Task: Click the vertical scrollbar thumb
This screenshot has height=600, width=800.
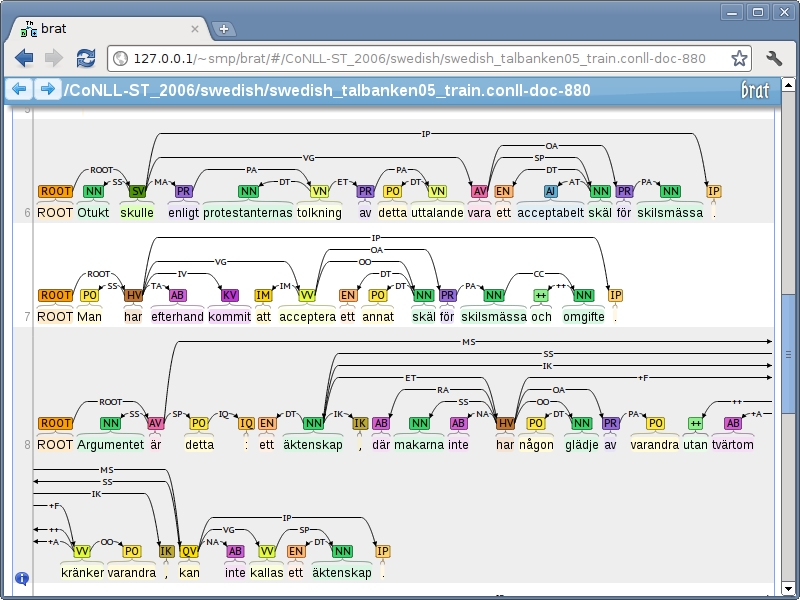Action: [788, 354]
